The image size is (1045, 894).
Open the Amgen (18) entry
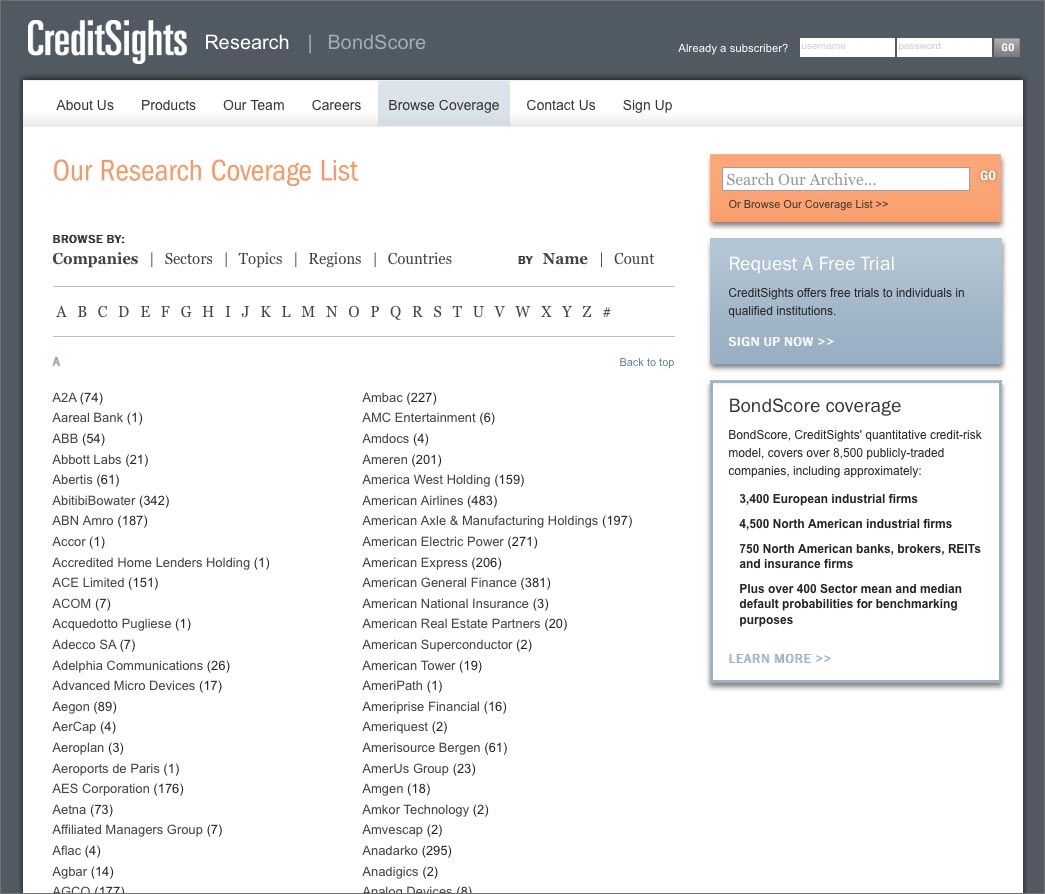pos(397,789)
